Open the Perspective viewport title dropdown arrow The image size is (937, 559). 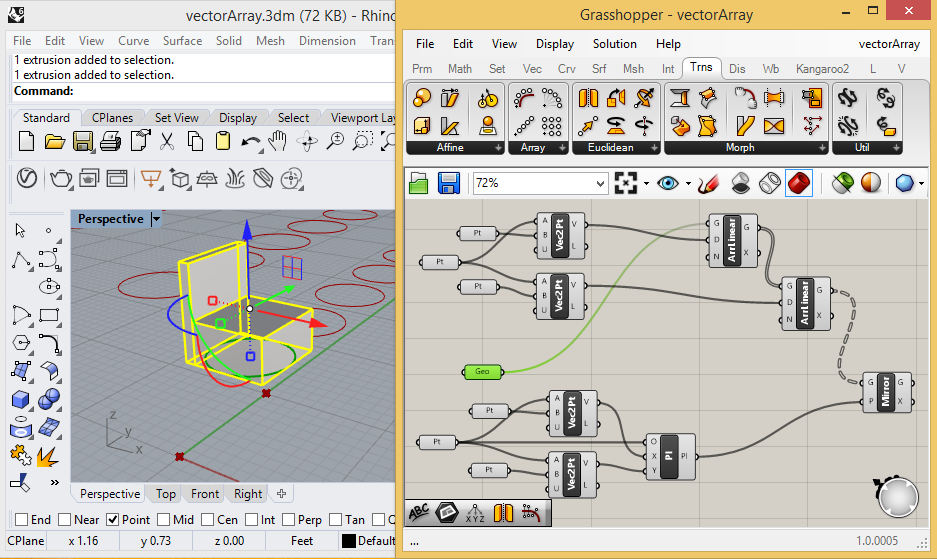coord(156,219)
